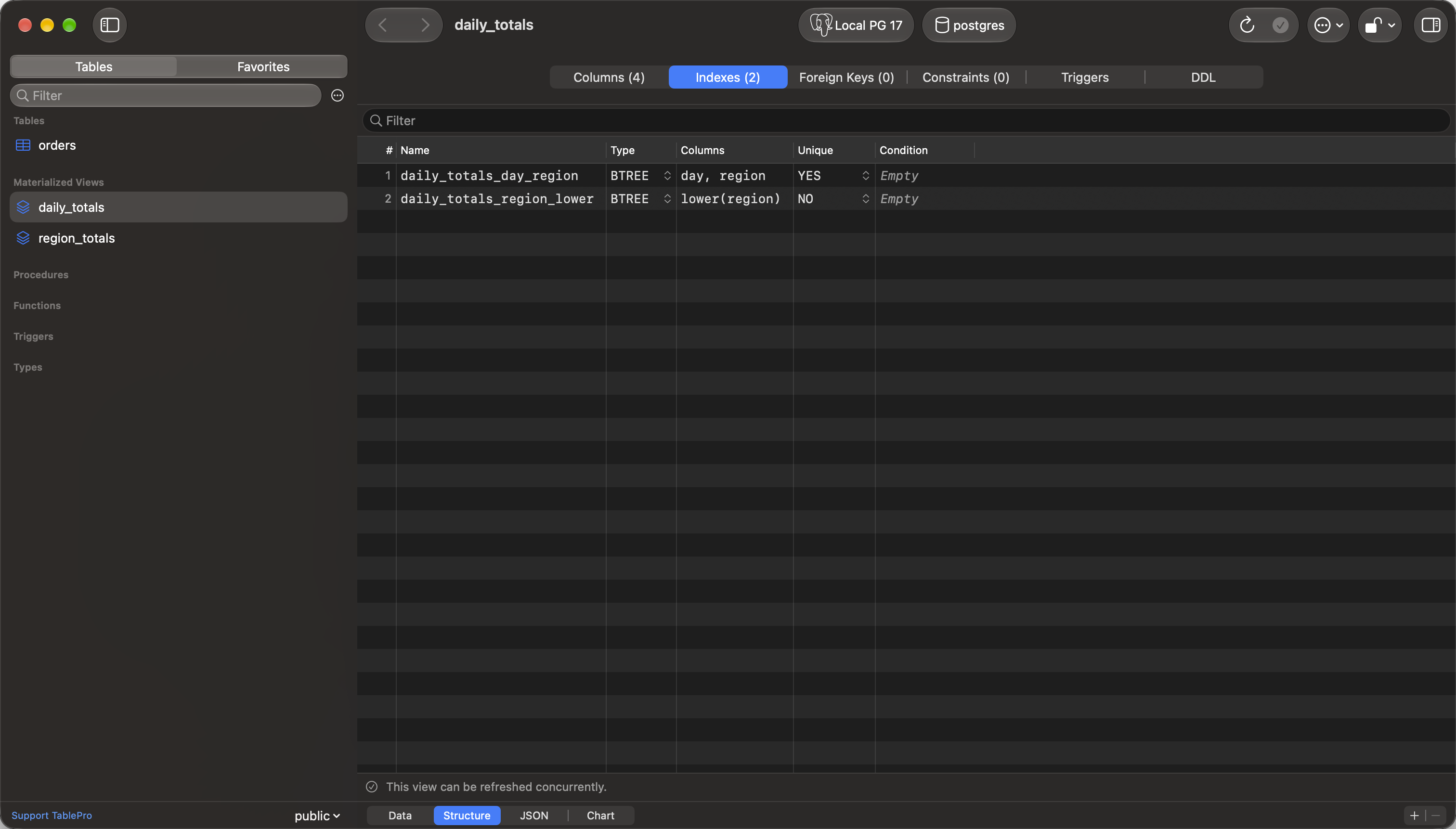Image resolution: width=1456 pixels, height=829 pixels.
Task: Open sidebar filter options ellipsis icon
Action: coord(337,96)
